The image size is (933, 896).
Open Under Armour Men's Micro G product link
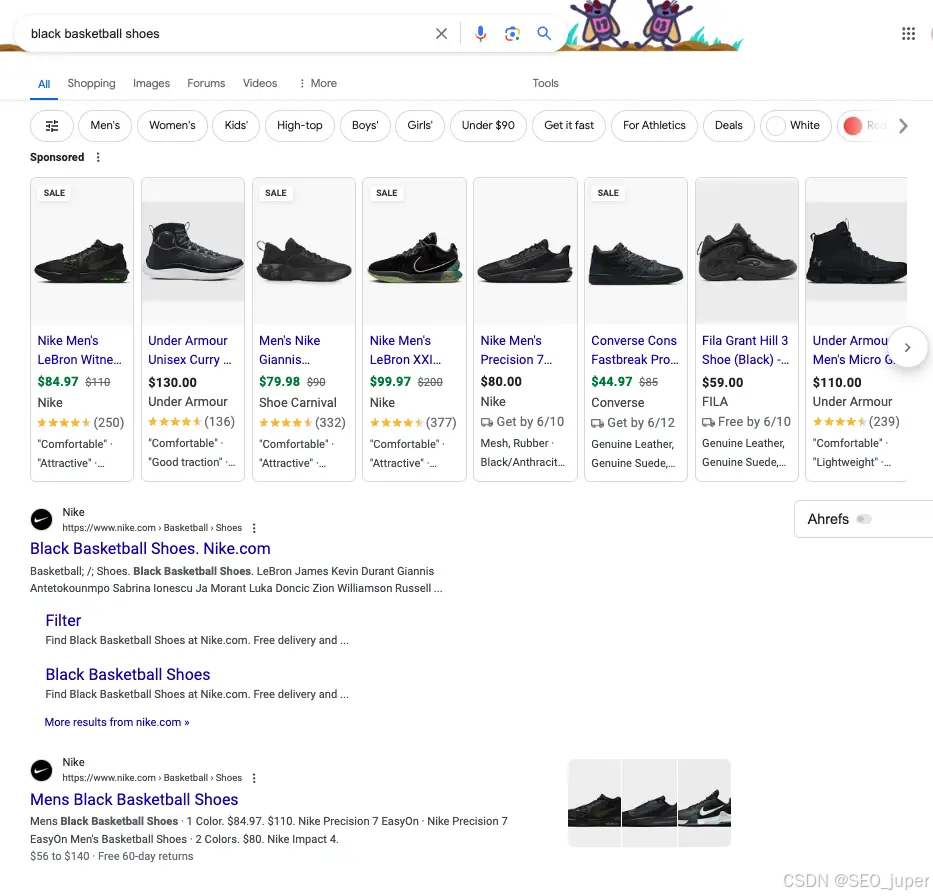pyautogui.click(x=851, y=350)
